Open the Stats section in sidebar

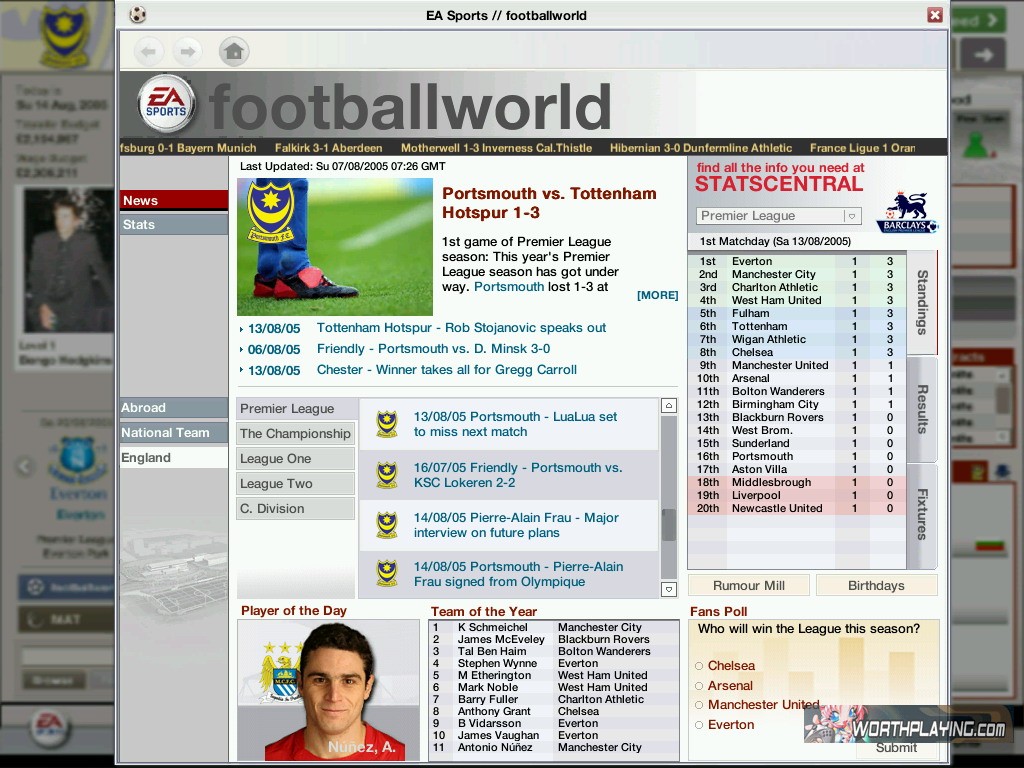click(174, 225)
